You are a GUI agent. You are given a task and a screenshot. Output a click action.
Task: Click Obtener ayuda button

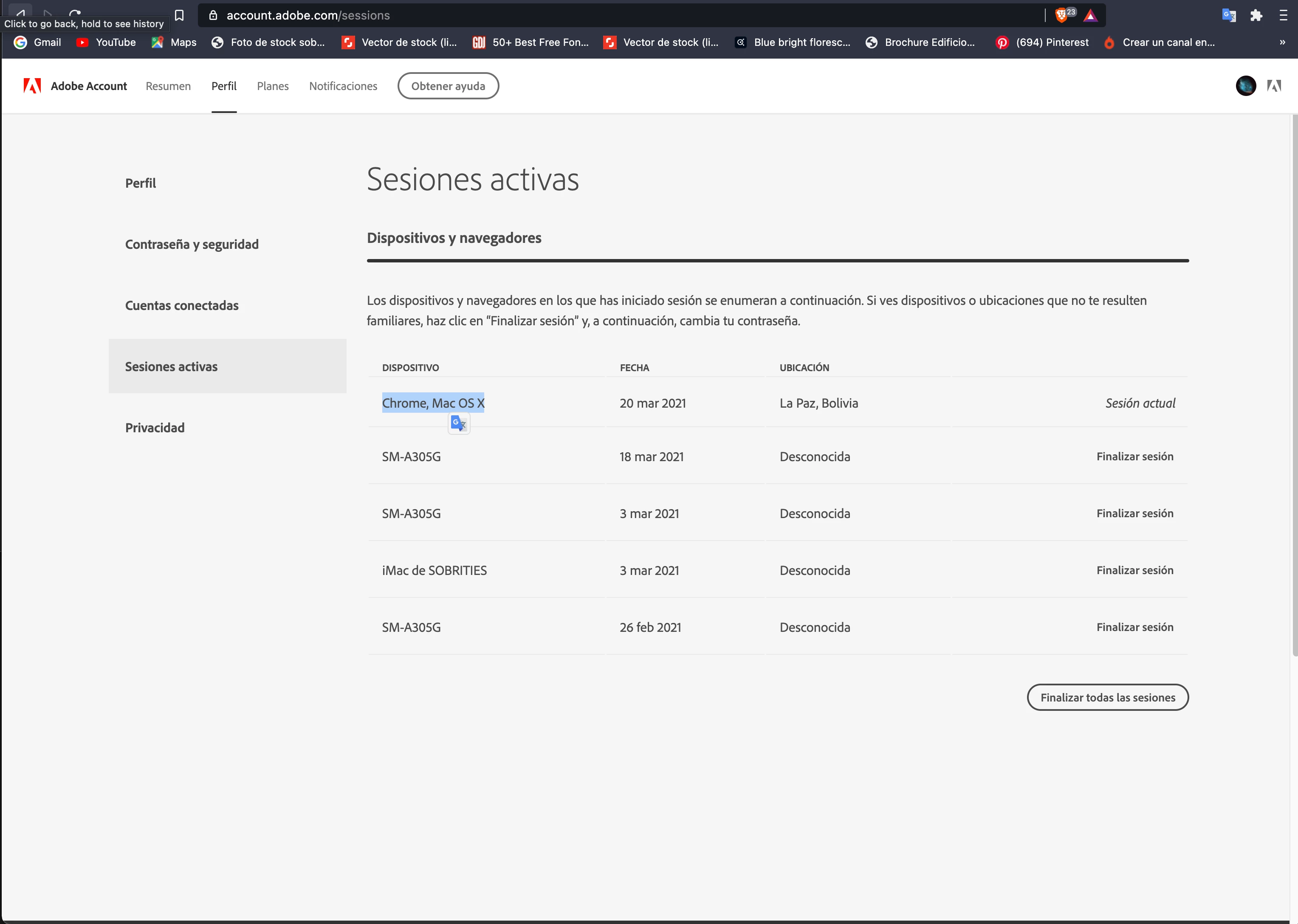tap(448, 86)
